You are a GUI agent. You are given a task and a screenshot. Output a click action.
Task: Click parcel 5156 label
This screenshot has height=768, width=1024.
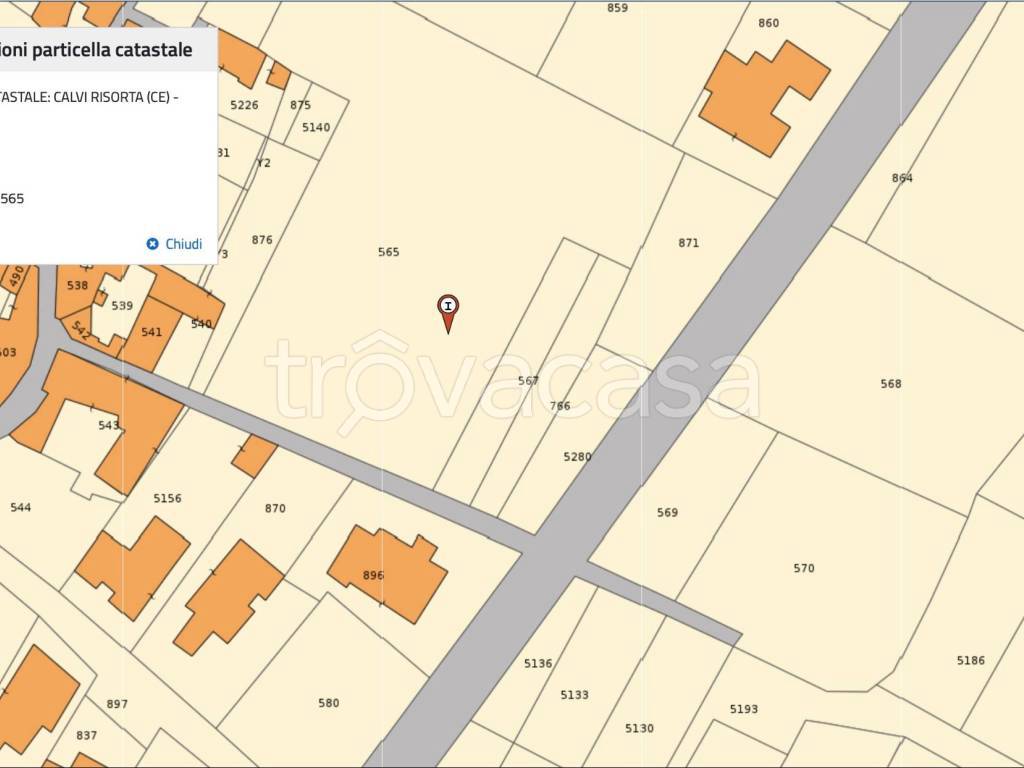click(x=167, y=498)
